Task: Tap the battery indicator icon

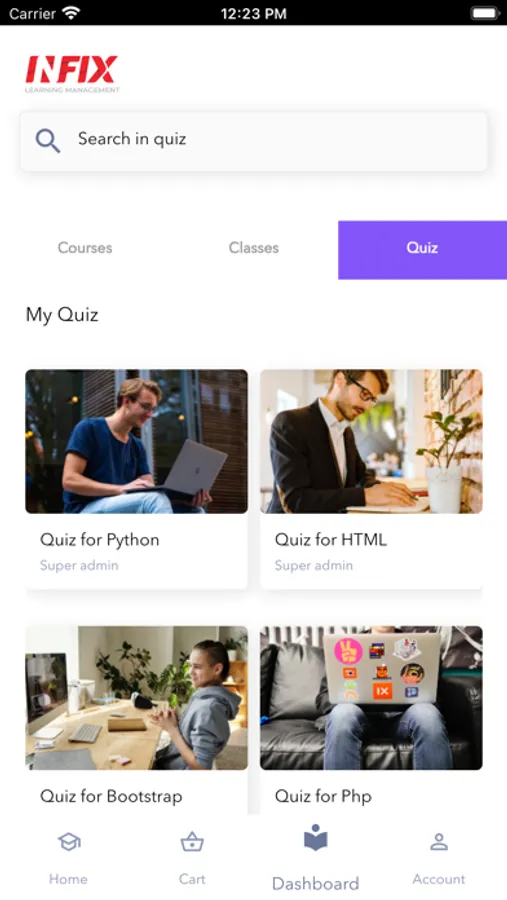Action: pos(485,13)
